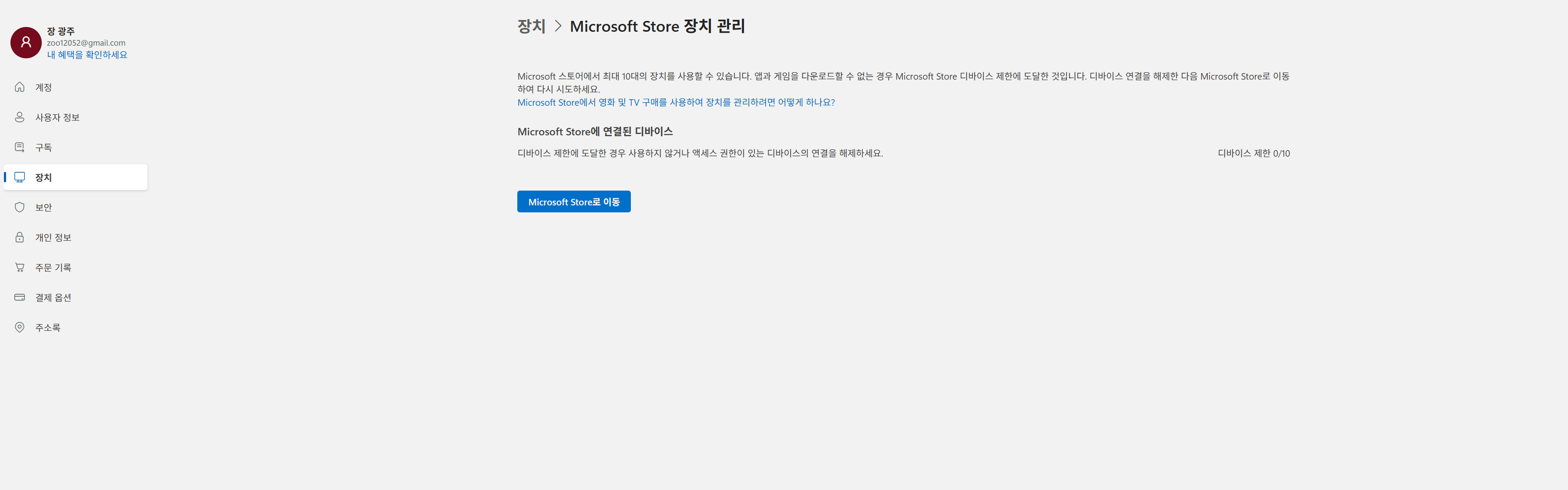This screenshot has width=1568, height=490.
Task: Click the breadcrumb chevron separator
Action: 558,26
